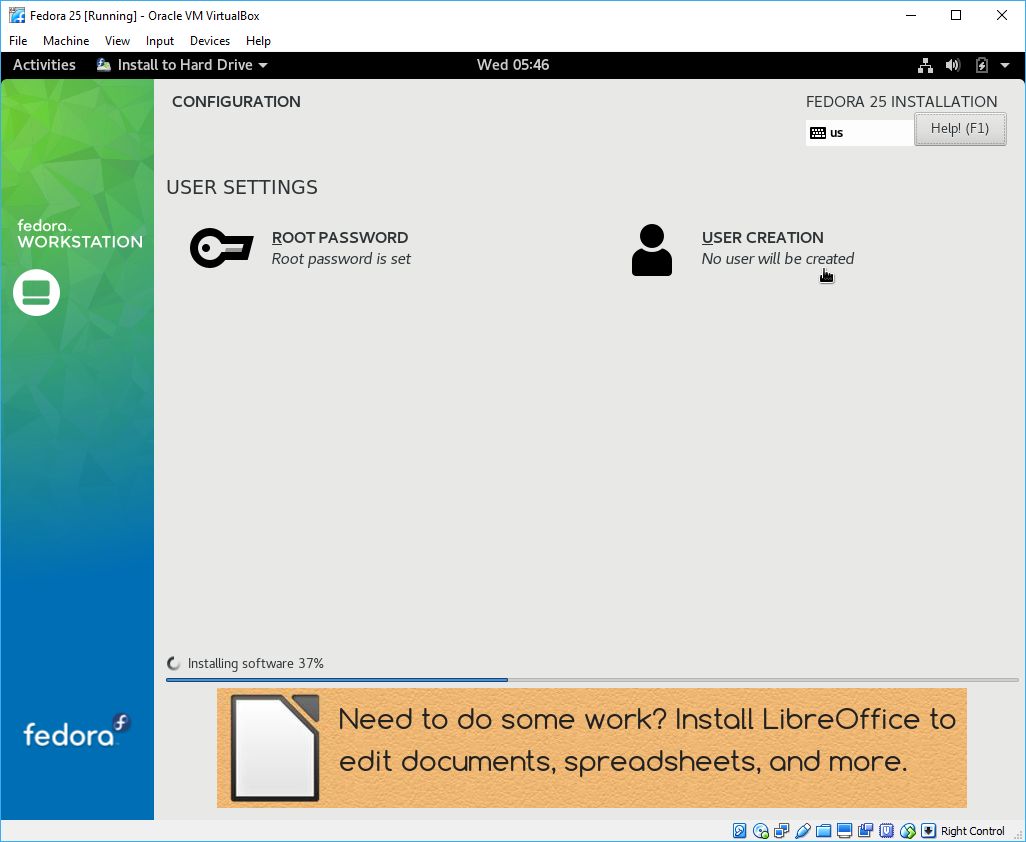The height and width of the screenshot is (842, 1026).
Task: Click the recording screens icon in VirtualBox status bar
Action: [865, 831]
